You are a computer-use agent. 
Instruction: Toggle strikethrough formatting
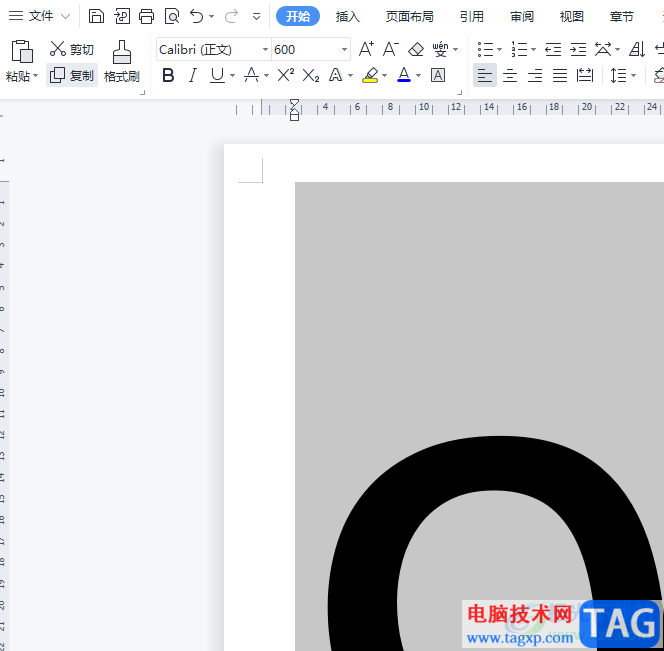(252, 75)
